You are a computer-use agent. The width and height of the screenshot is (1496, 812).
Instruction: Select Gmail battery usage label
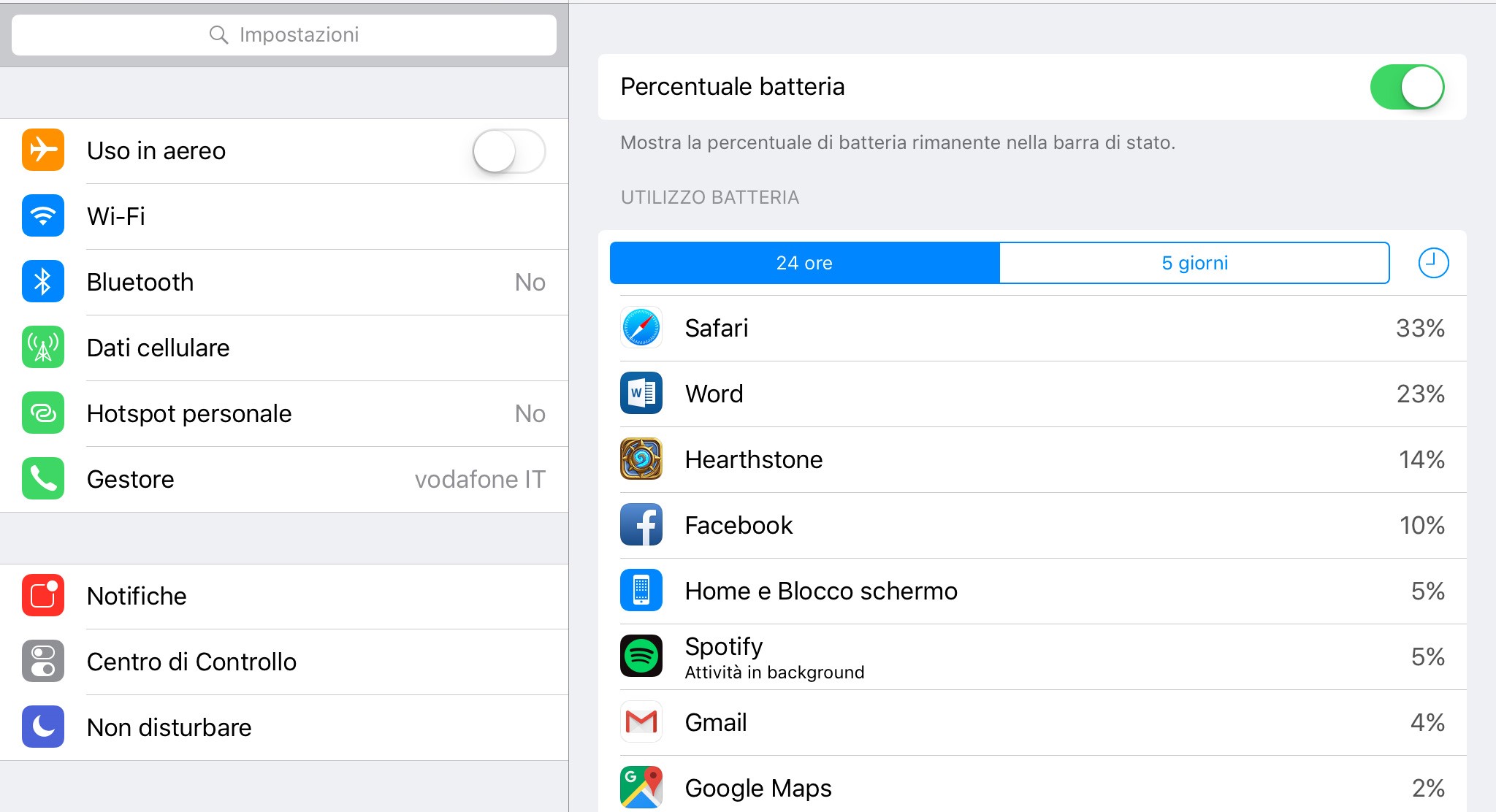[716, 722]
